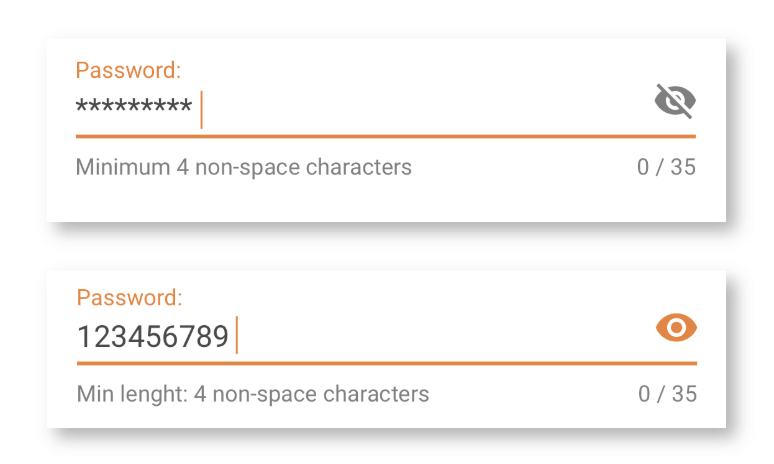The image size is (774, 464).
Task: Hide the password using orange eye icon
Action: (x=676, y=328)
